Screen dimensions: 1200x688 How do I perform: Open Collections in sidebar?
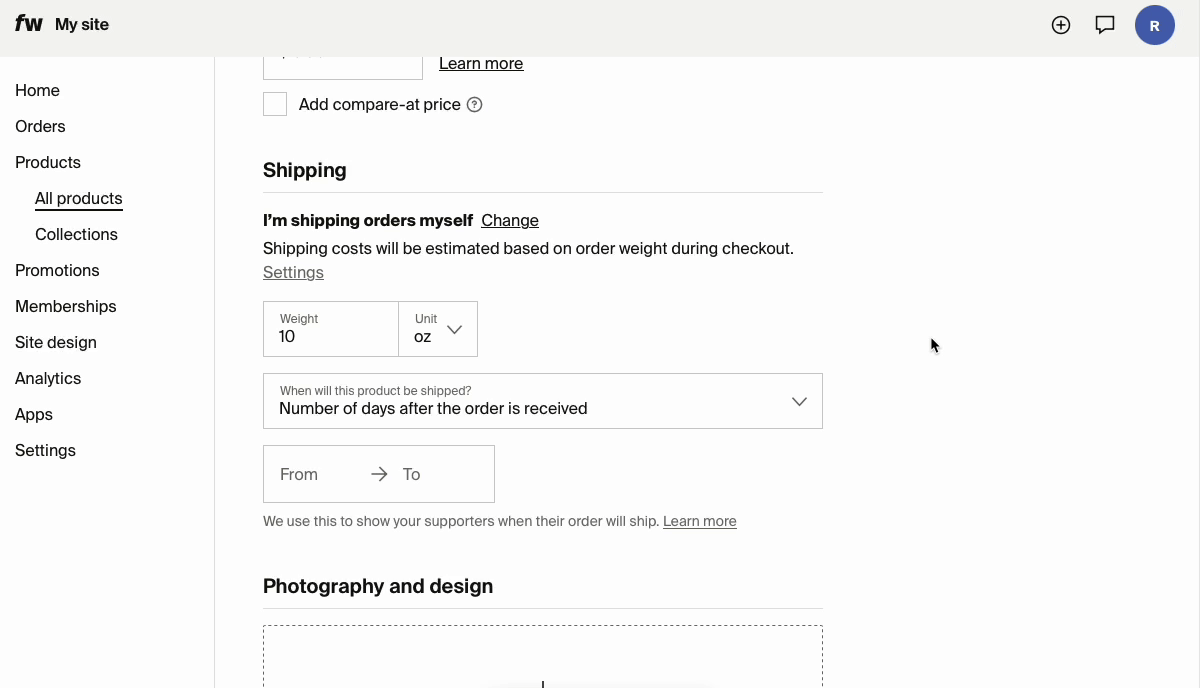[76, 234]
